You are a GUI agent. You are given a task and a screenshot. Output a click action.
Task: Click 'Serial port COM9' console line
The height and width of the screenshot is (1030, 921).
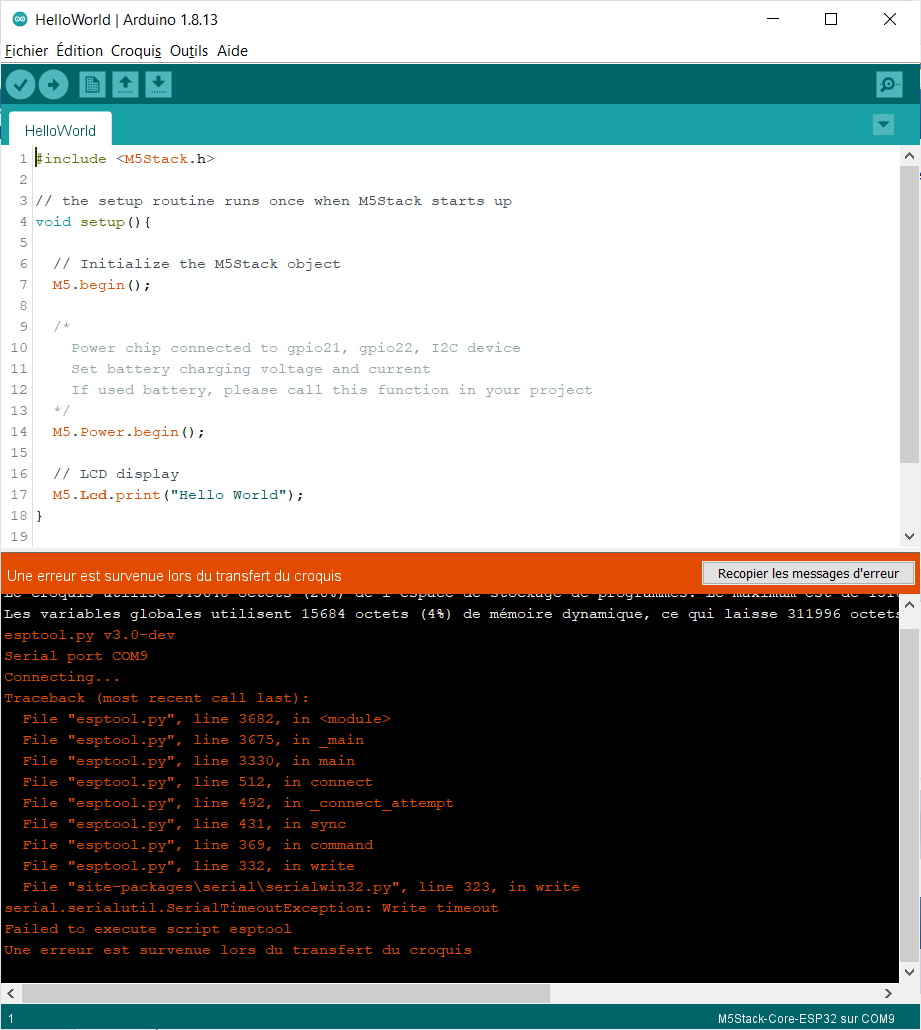(76, 656)
